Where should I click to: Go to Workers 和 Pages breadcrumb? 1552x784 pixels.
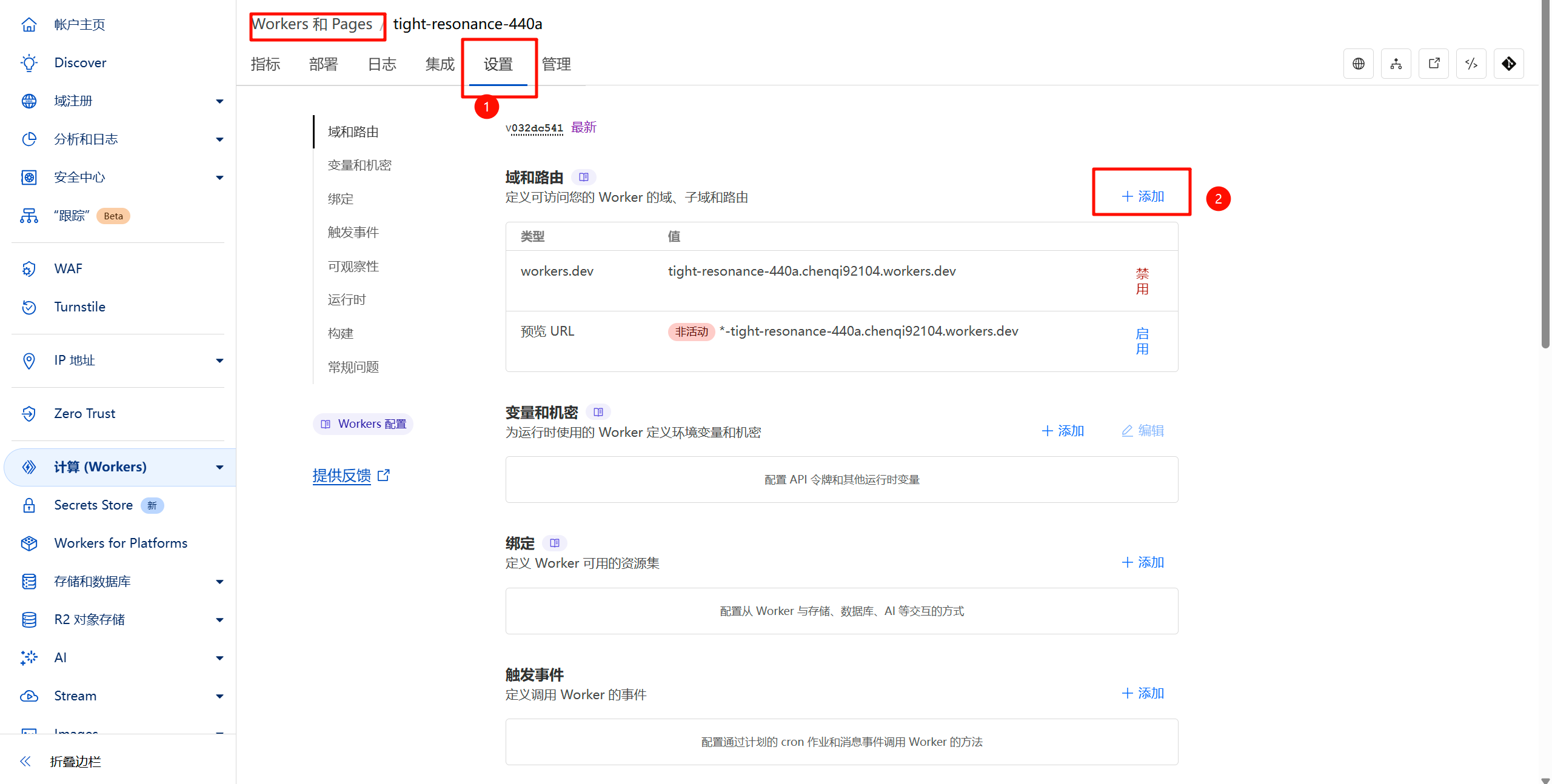(x=312, y=24)
